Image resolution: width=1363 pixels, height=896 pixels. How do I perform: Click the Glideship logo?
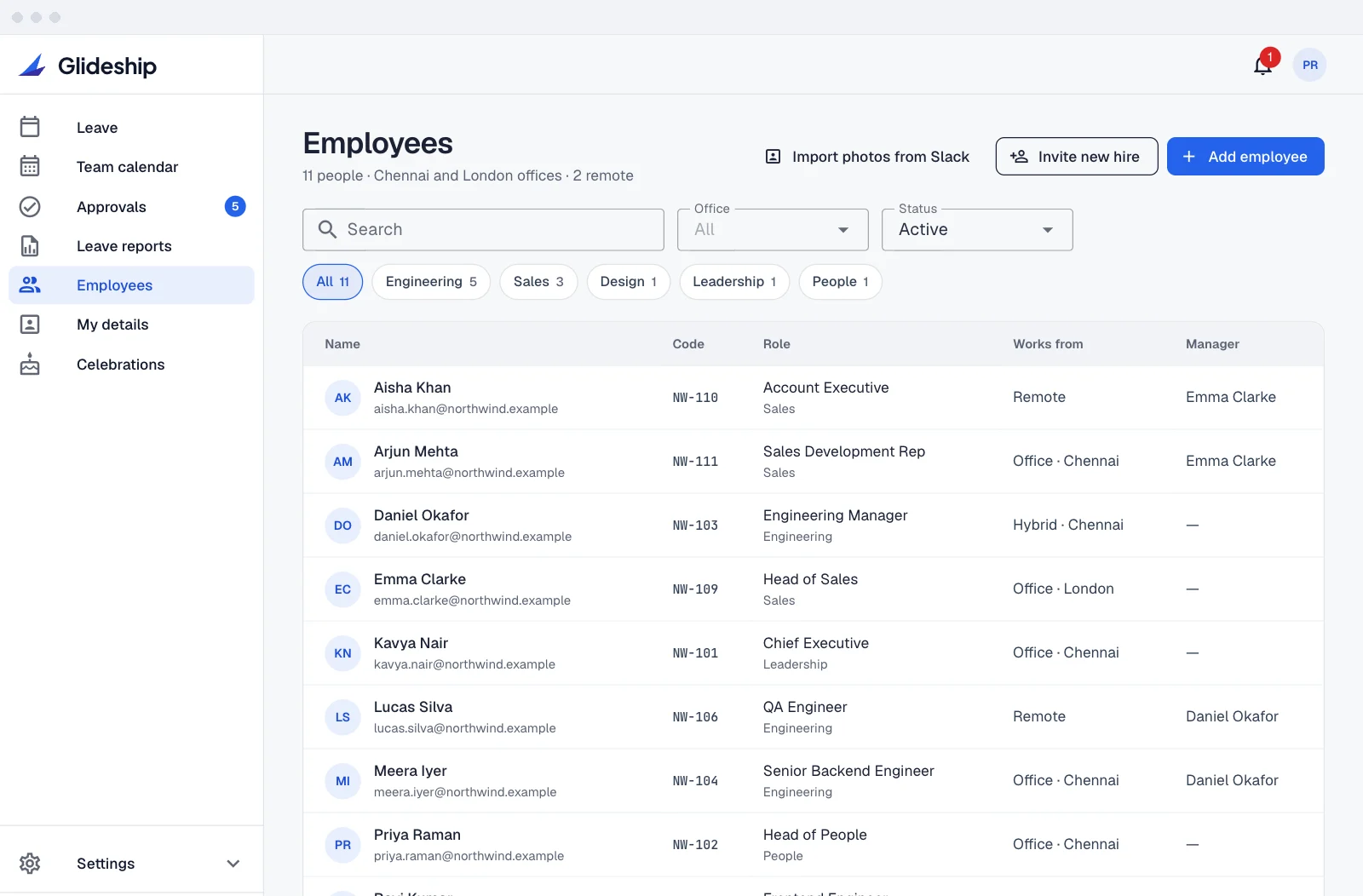tap(88, 66)
